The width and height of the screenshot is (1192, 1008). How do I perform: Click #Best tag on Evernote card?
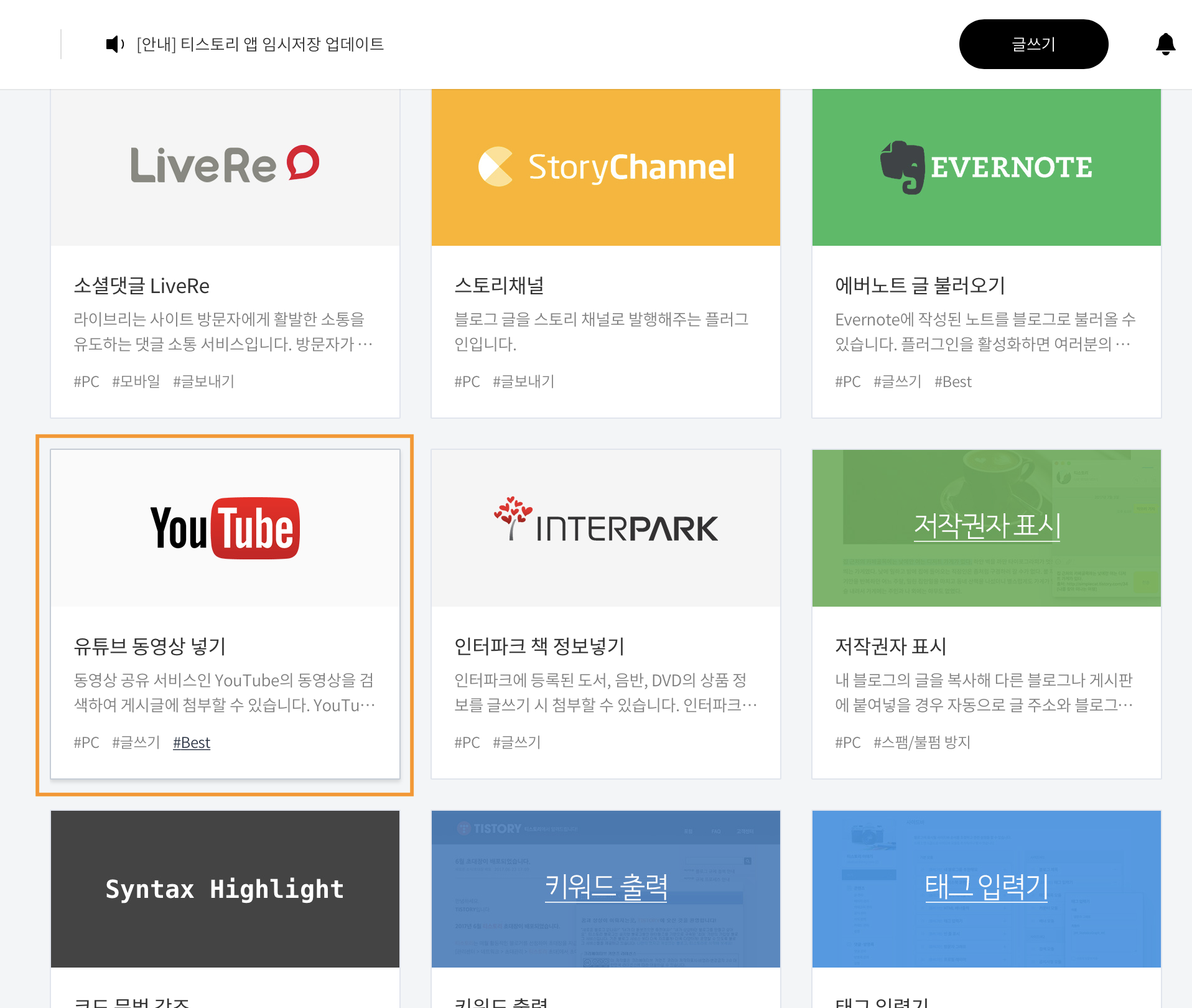click(953, 381)
